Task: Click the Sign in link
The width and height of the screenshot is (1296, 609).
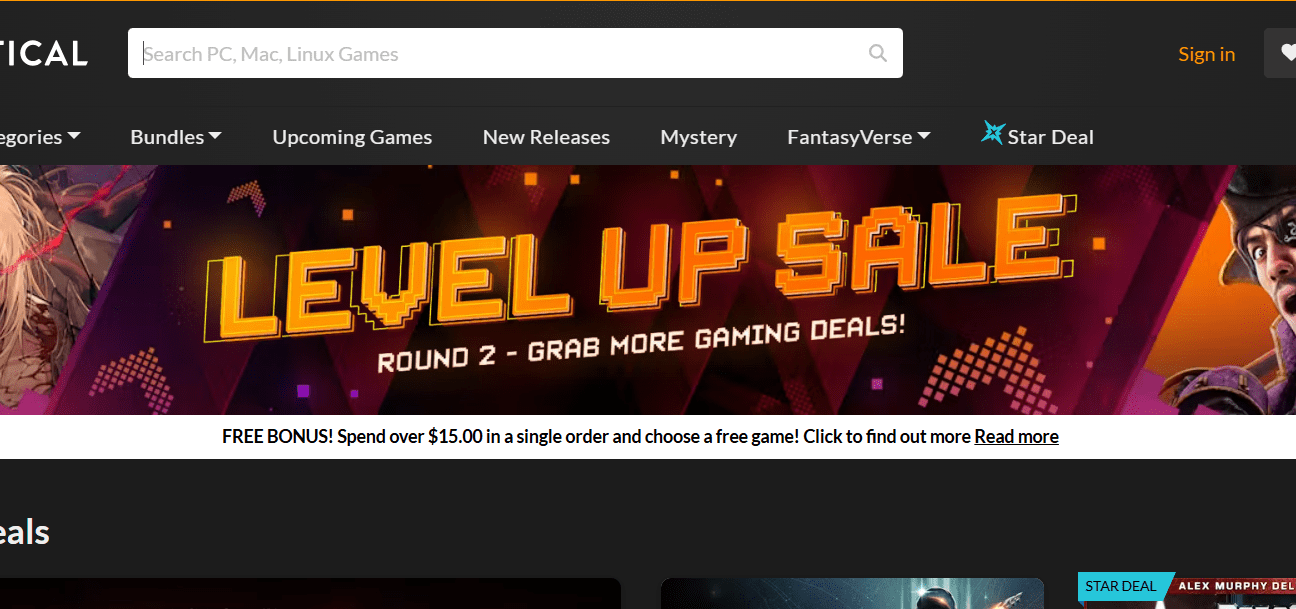Action: tap(1206, 54)
